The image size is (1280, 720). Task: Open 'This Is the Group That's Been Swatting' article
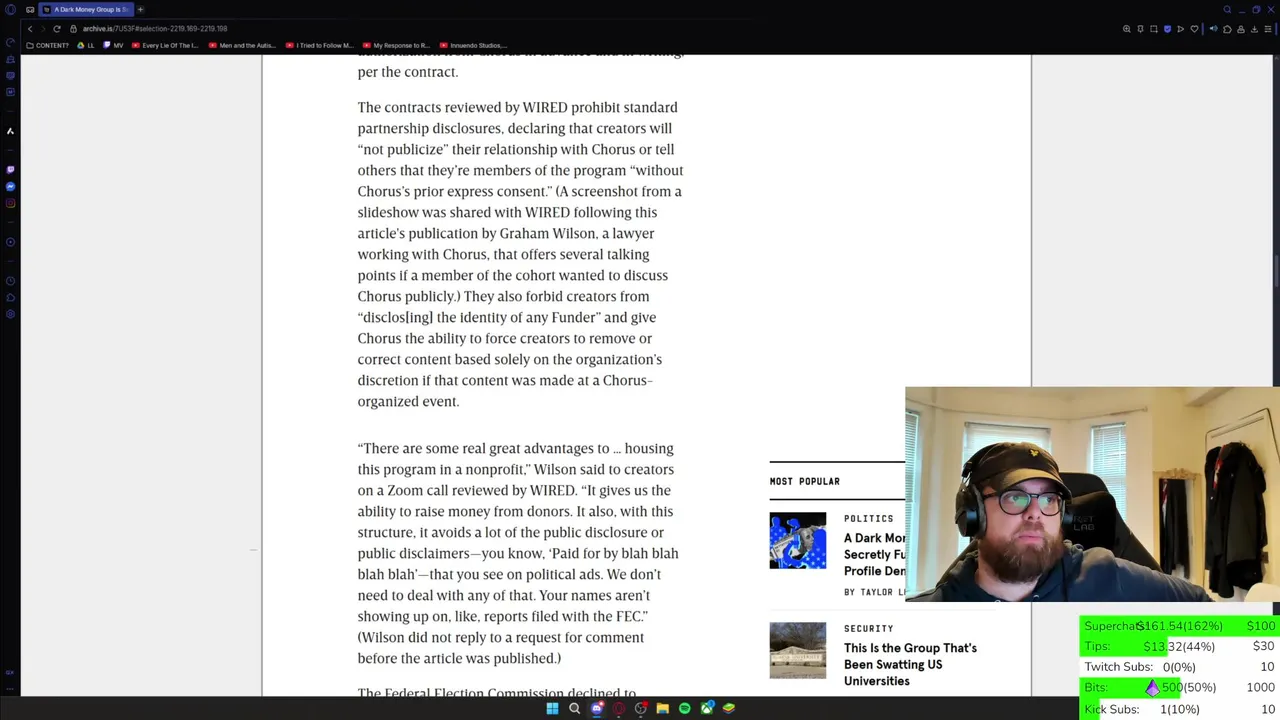point(910,664)
